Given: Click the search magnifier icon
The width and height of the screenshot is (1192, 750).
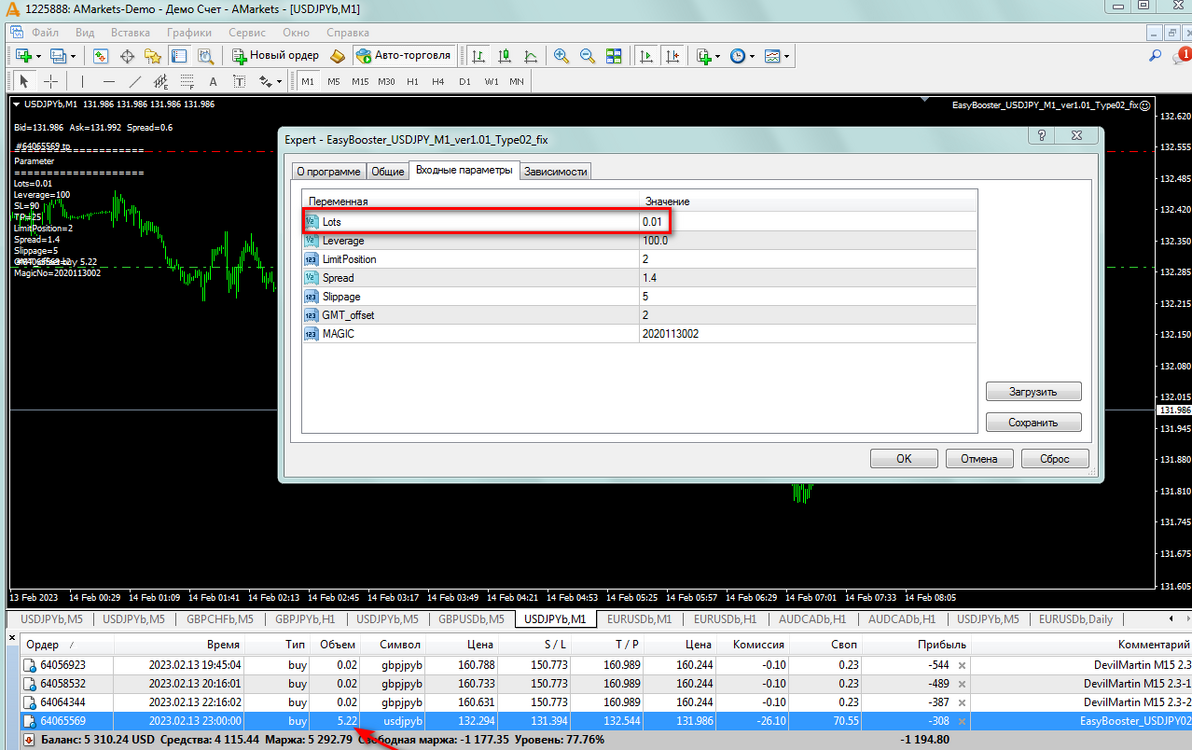Looking at the screenshot, I should click(1155, 55).
